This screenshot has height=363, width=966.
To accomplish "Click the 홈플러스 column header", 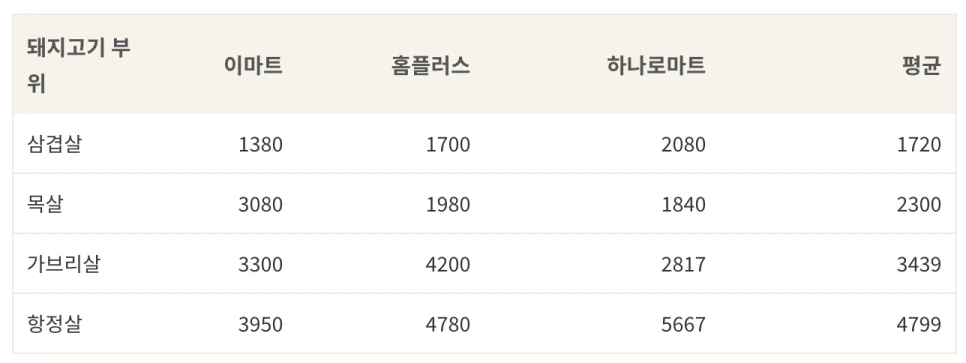I will (430, 65).
